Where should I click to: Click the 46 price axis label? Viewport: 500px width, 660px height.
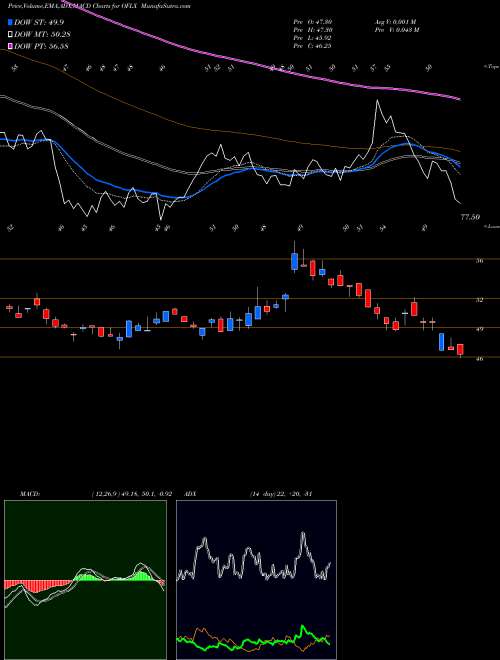pyautogui.click(x=480, y=359)
